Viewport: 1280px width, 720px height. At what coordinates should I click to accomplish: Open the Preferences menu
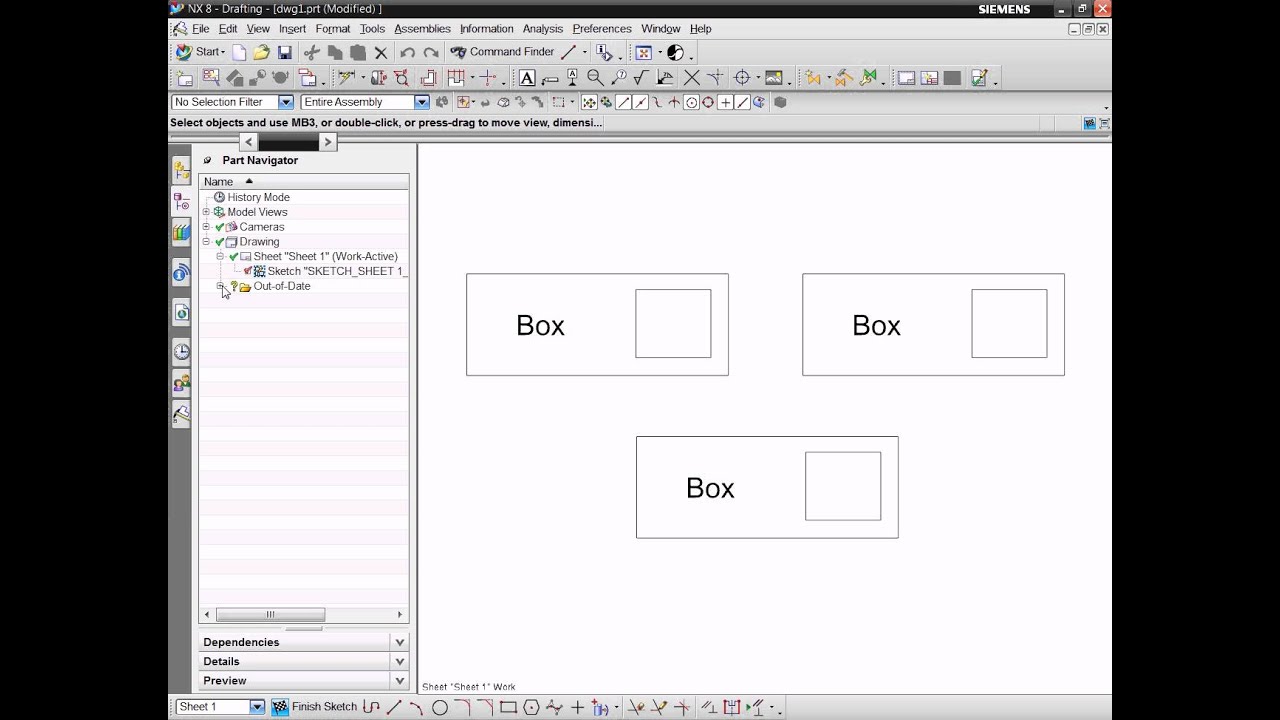[x=602, y=29]
